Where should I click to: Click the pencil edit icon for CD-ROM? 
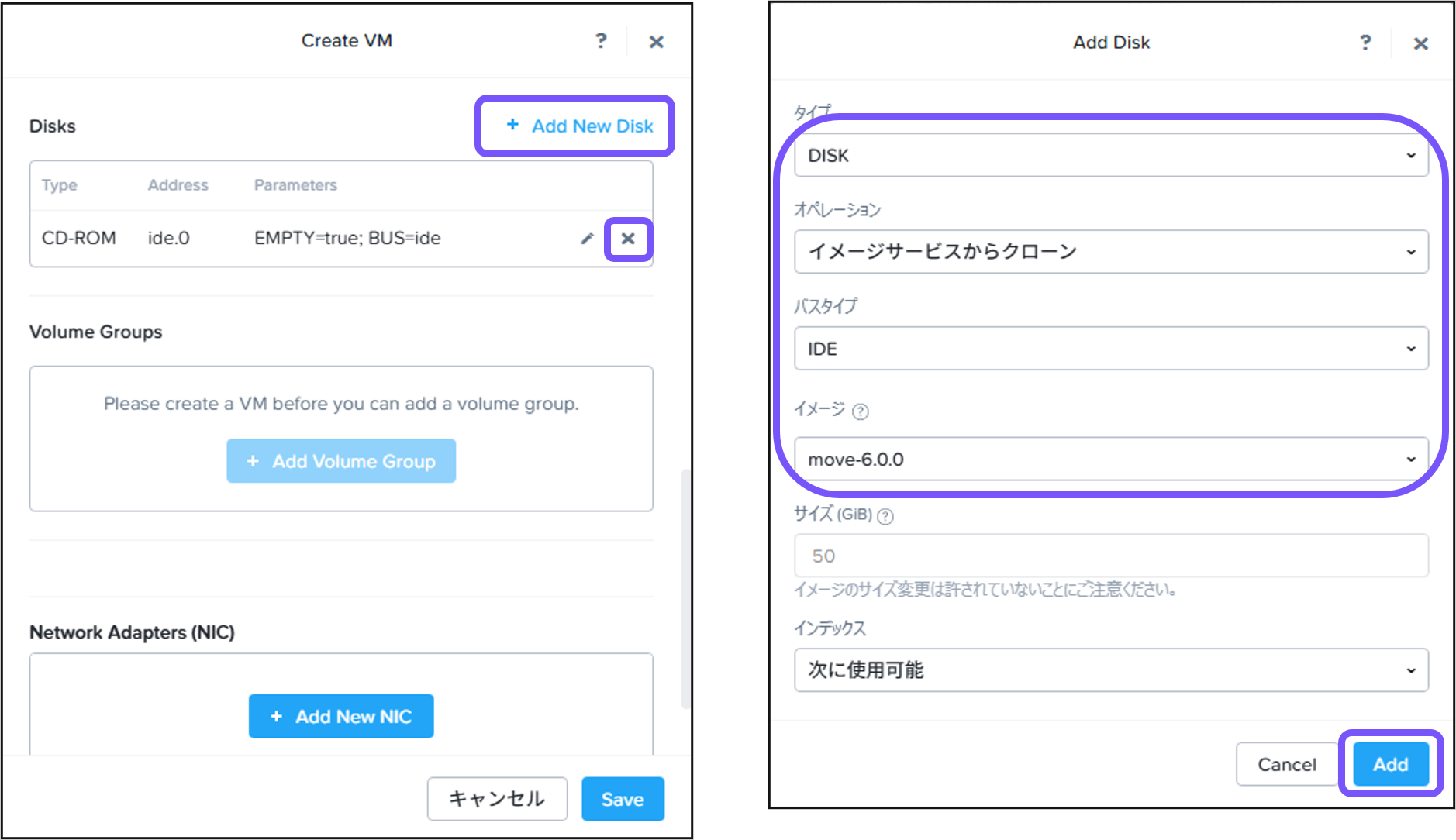587,239
